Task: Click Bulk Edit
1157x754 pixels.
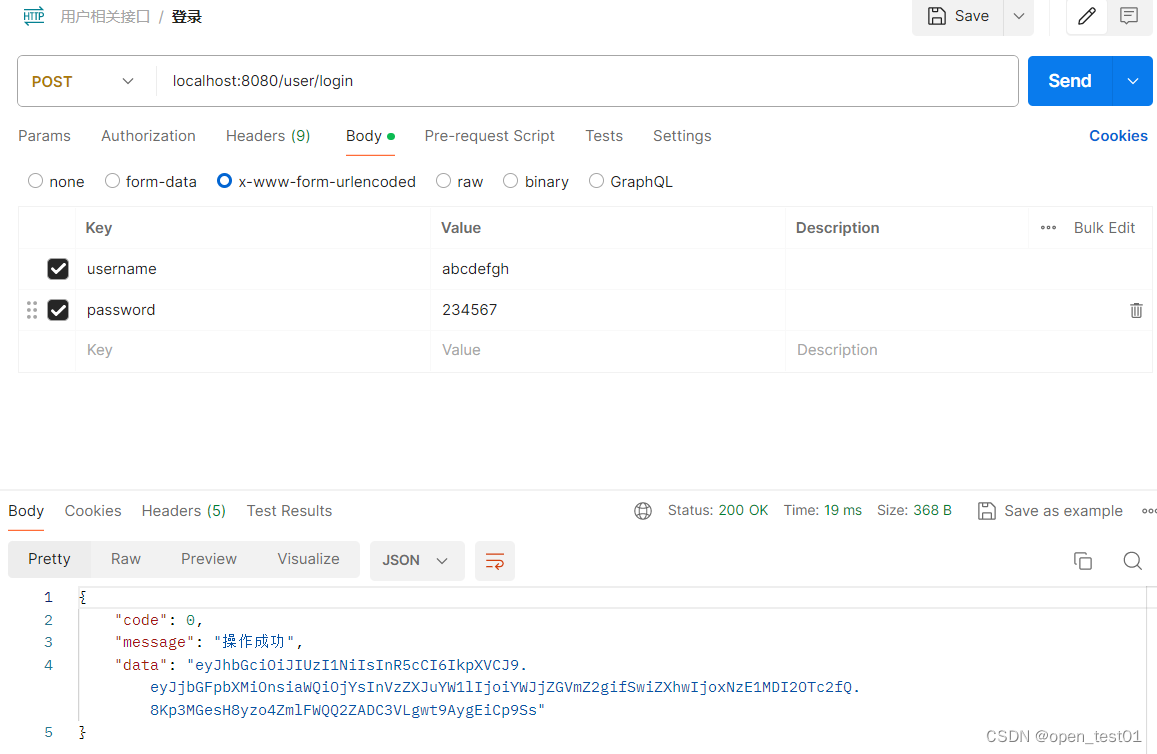Action: coord(1104,228)
